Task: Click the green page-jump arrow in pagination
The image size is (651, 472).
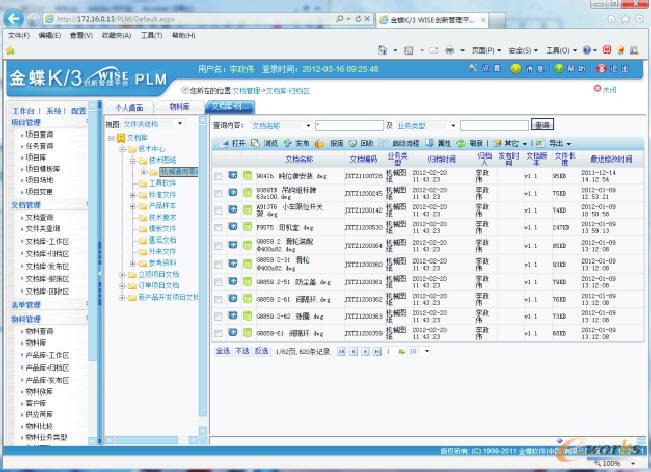Action: tap(401, 352)
